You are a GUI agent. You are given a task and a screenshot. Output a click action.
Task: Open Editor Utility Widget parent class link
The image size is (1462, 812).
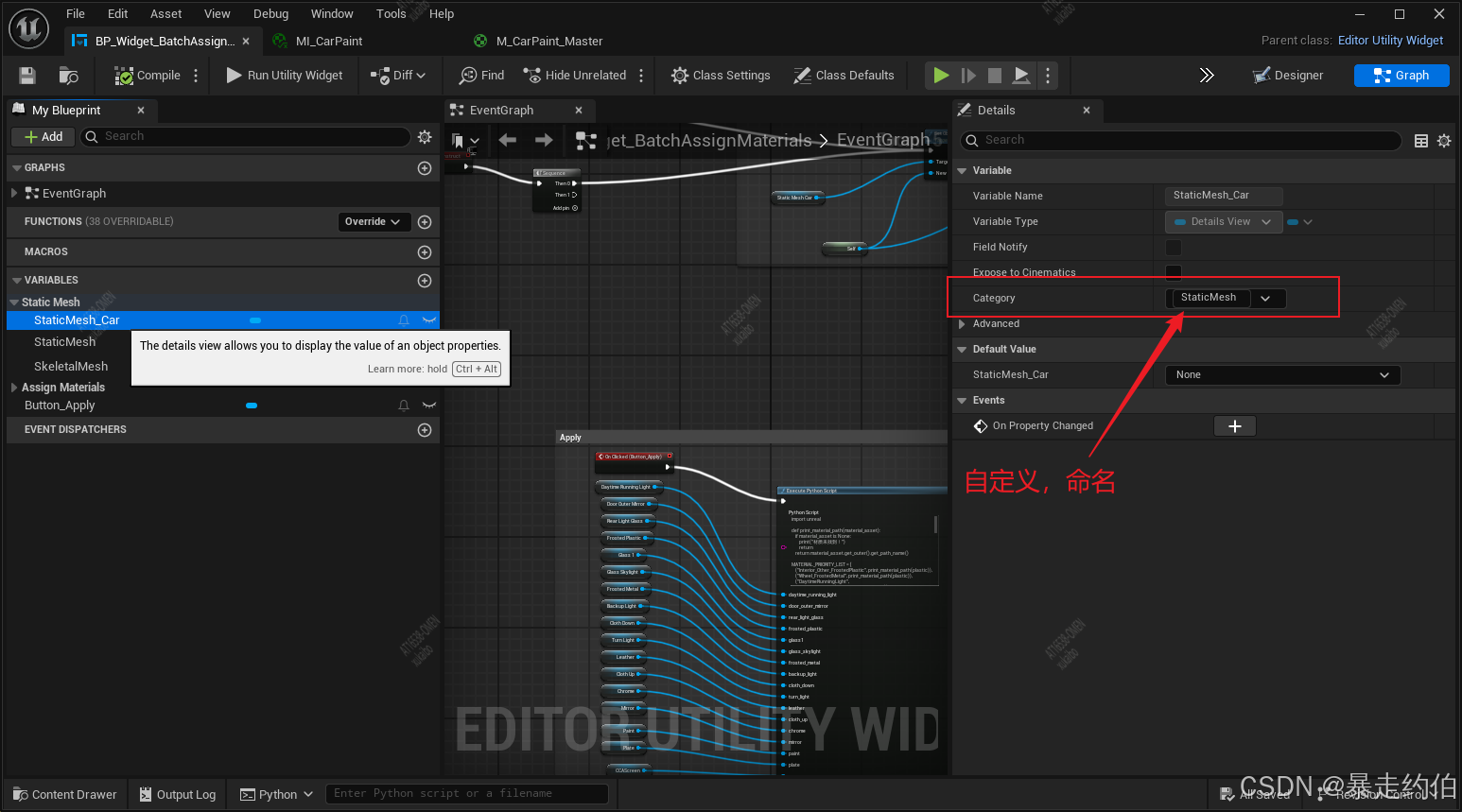[1390, 41]
